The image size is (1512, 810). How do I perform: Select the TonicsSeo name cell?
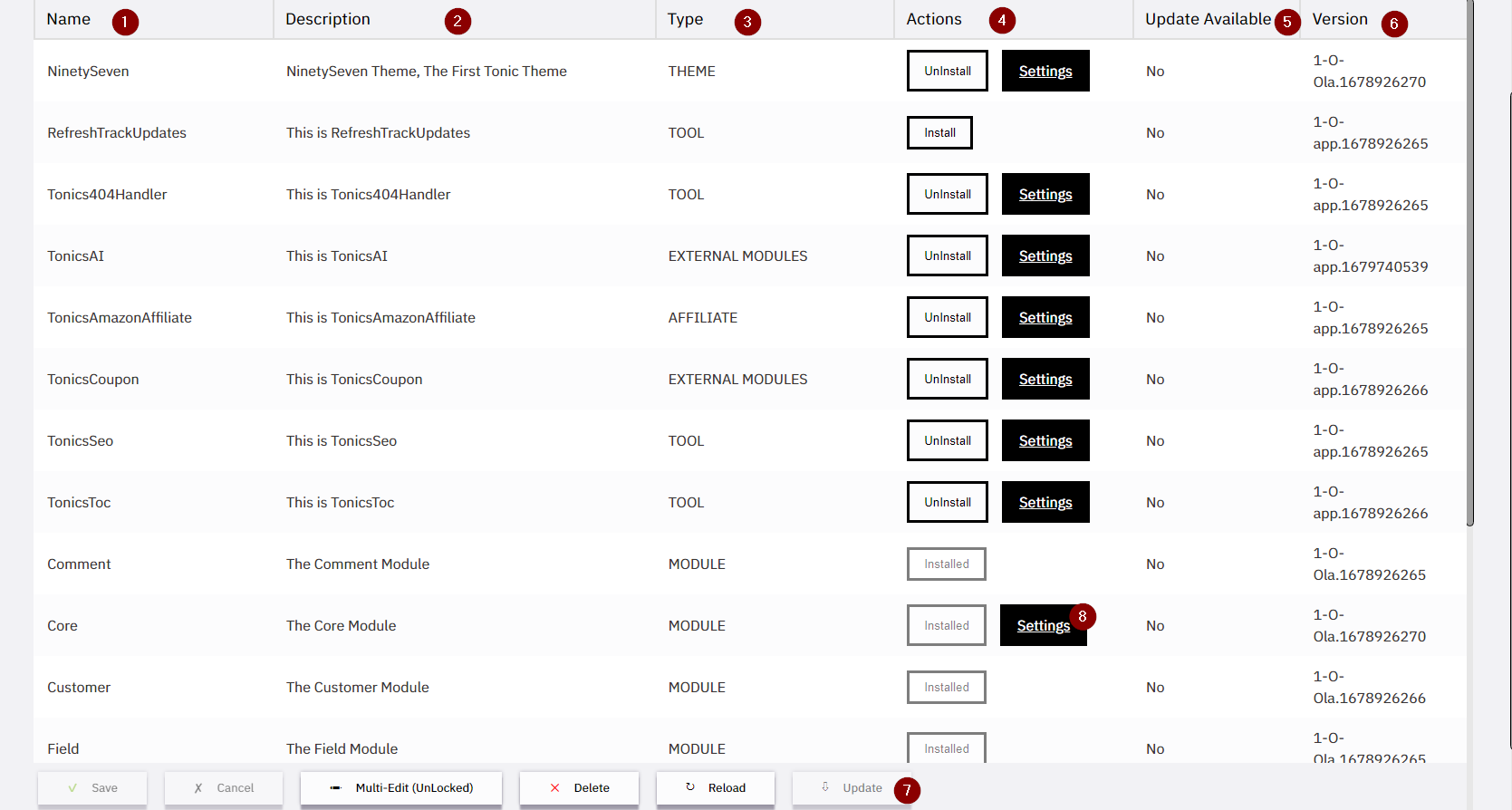153,440
